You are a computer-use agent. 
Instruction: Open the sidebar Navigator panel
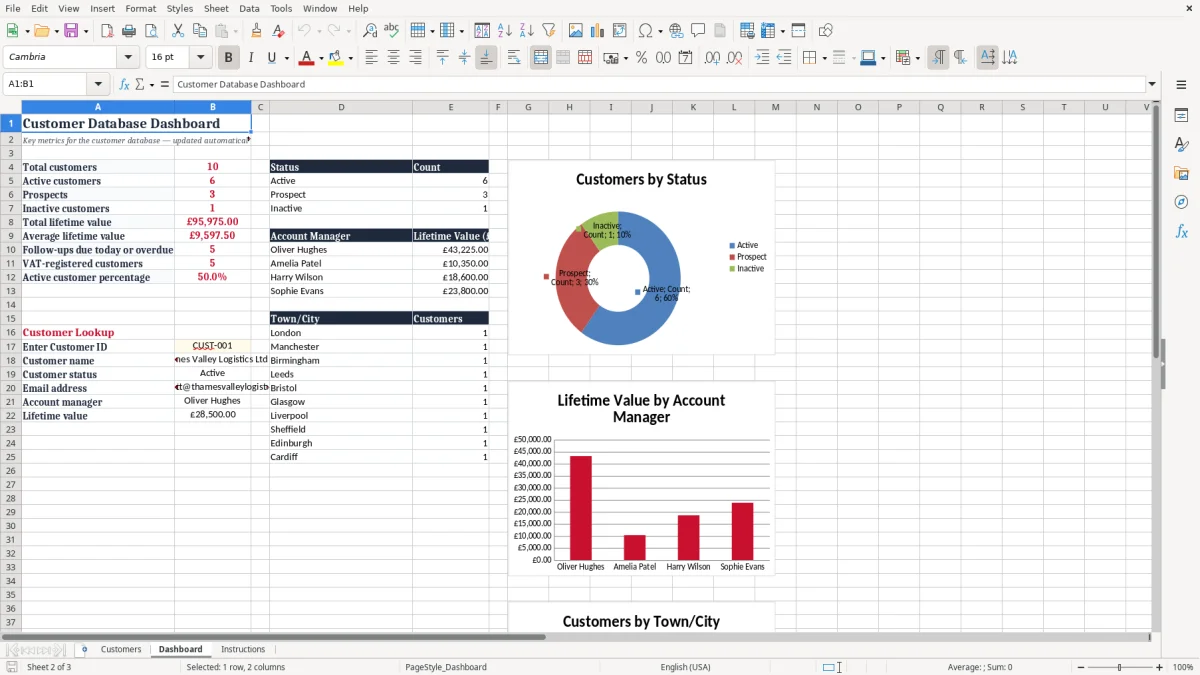[1181, 202]
